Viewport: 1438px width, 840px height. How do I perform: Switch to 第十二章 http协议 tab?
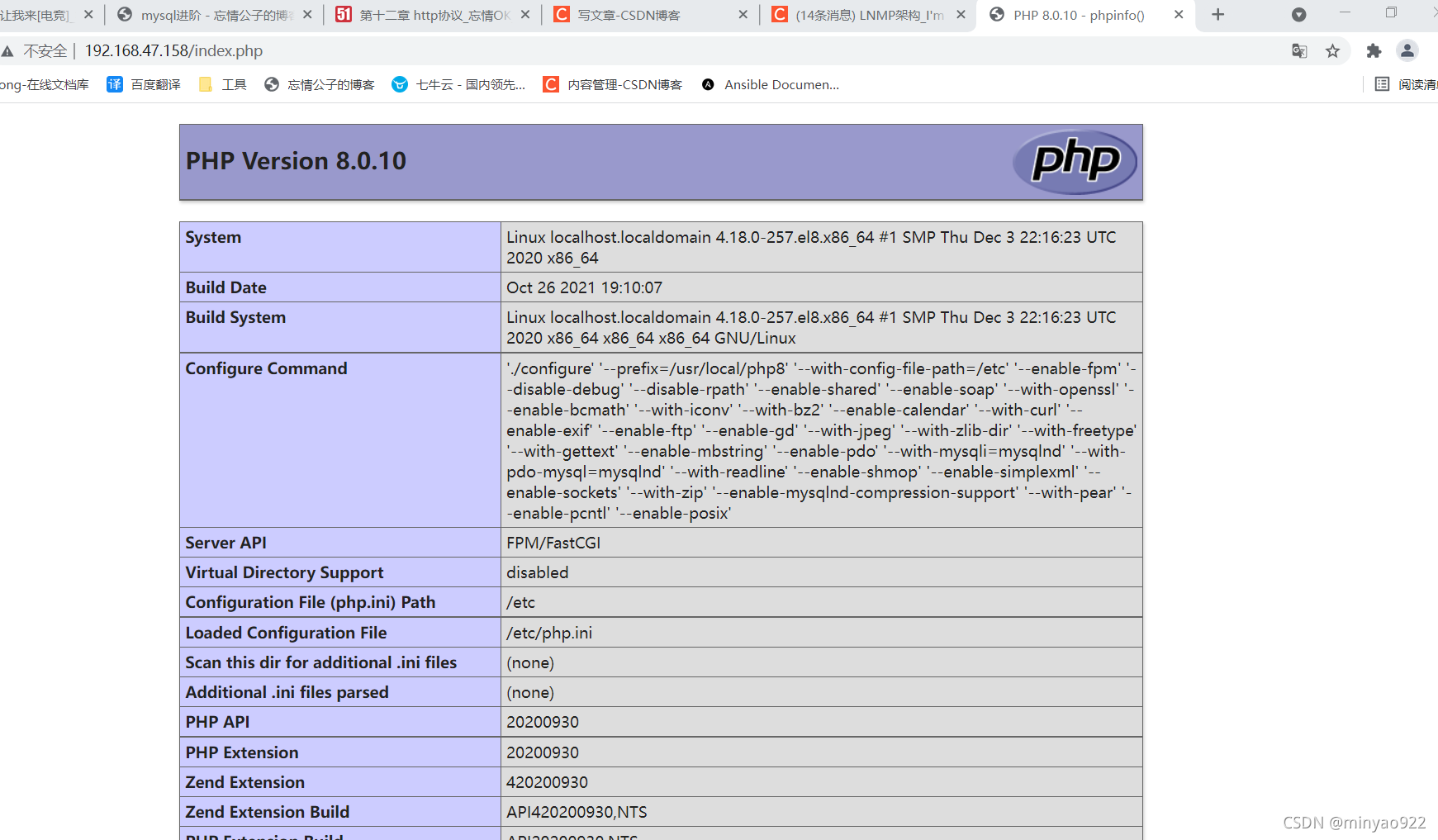pos(431,15)
